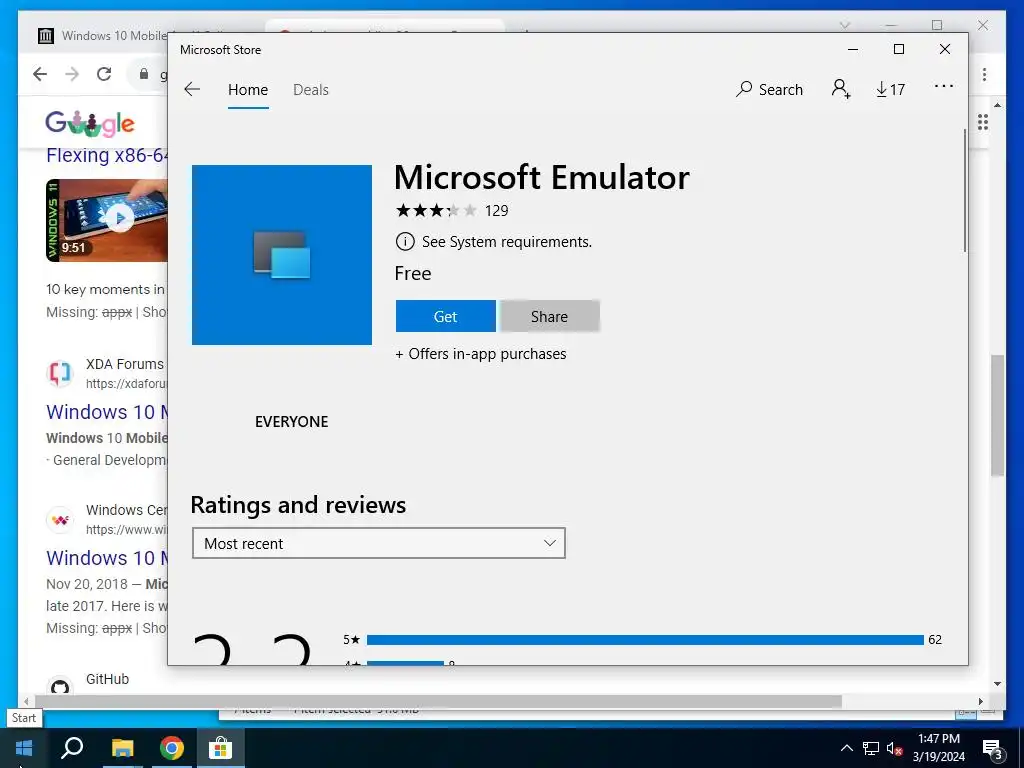Click the Store window vertical scrollbar

coord(965,191)
